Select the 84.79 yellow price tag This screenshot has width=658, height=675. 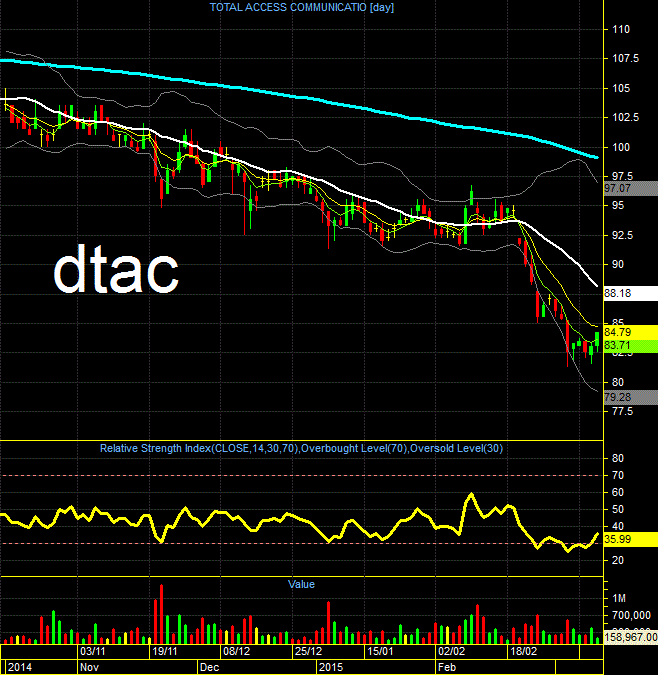click(630, 332)
